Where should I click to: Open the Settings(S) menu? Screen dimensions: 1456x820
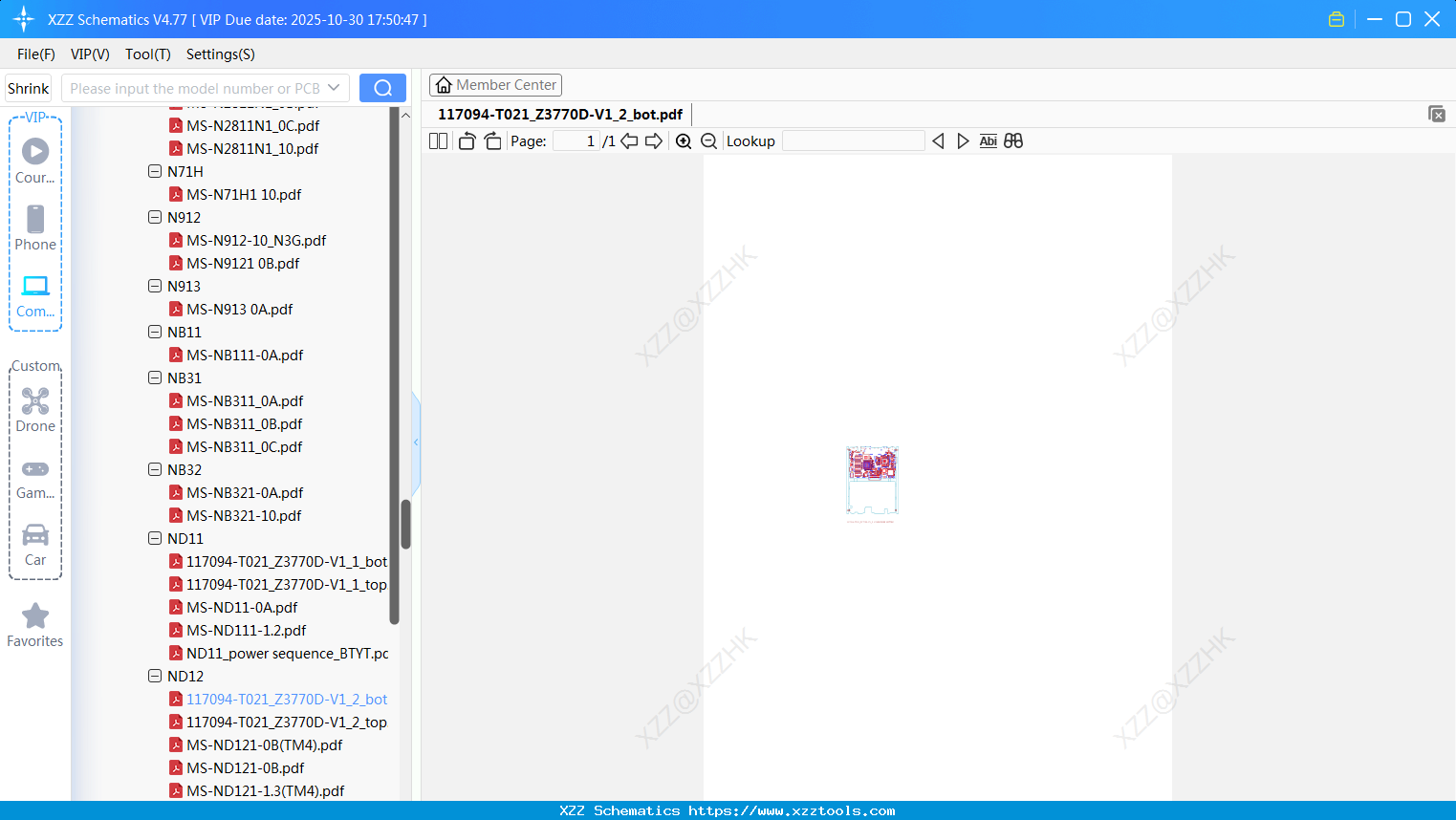coord(220,54)
